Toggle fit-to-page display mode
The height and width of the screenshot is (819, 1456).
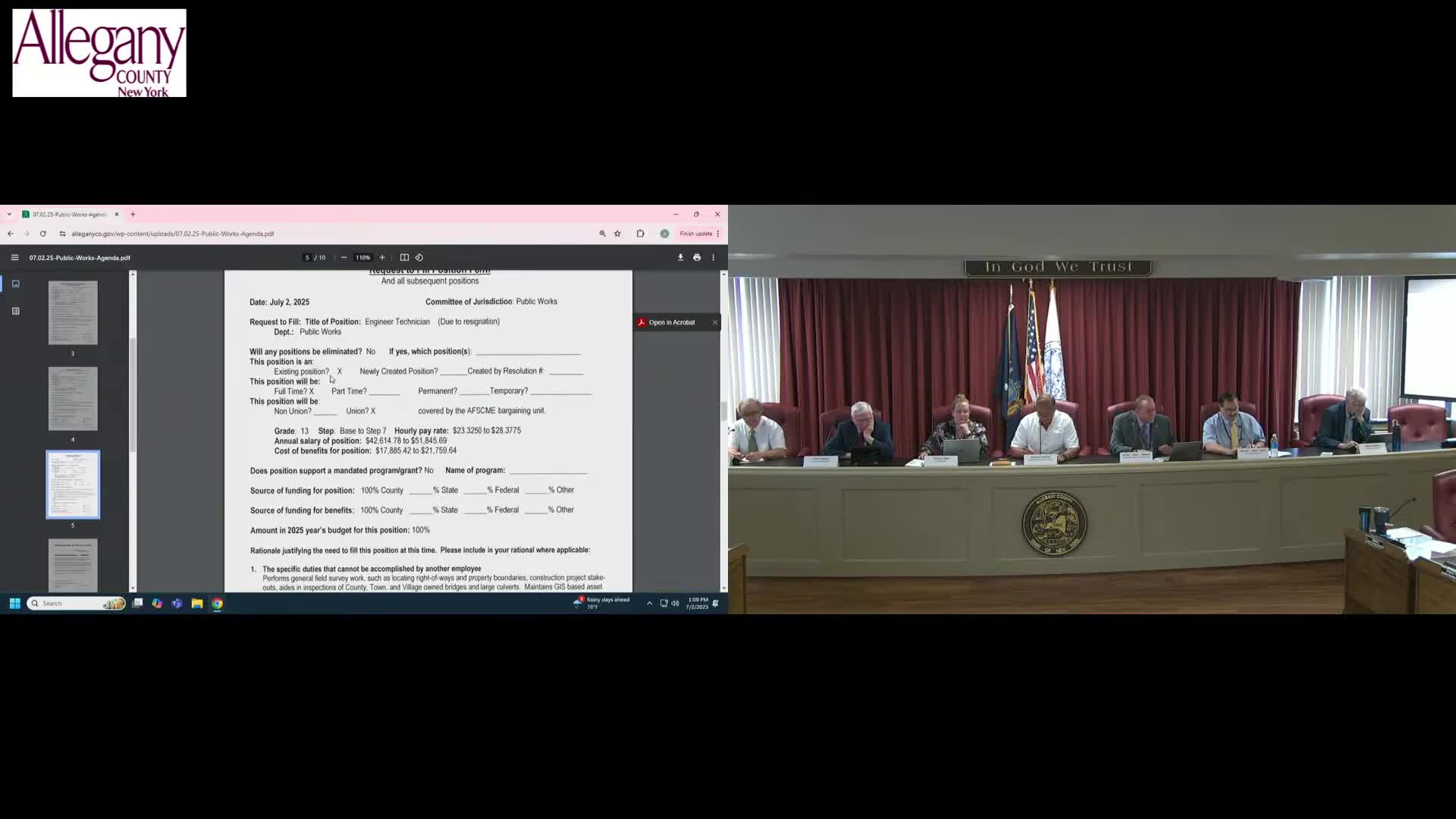click(x=405, y=258)
